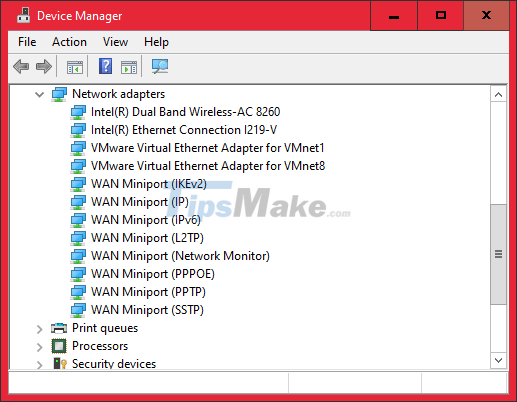
Task: Click Show/Hide Console Tree toolbar icon
Action: pyautogui.click(x=75, y=67)
